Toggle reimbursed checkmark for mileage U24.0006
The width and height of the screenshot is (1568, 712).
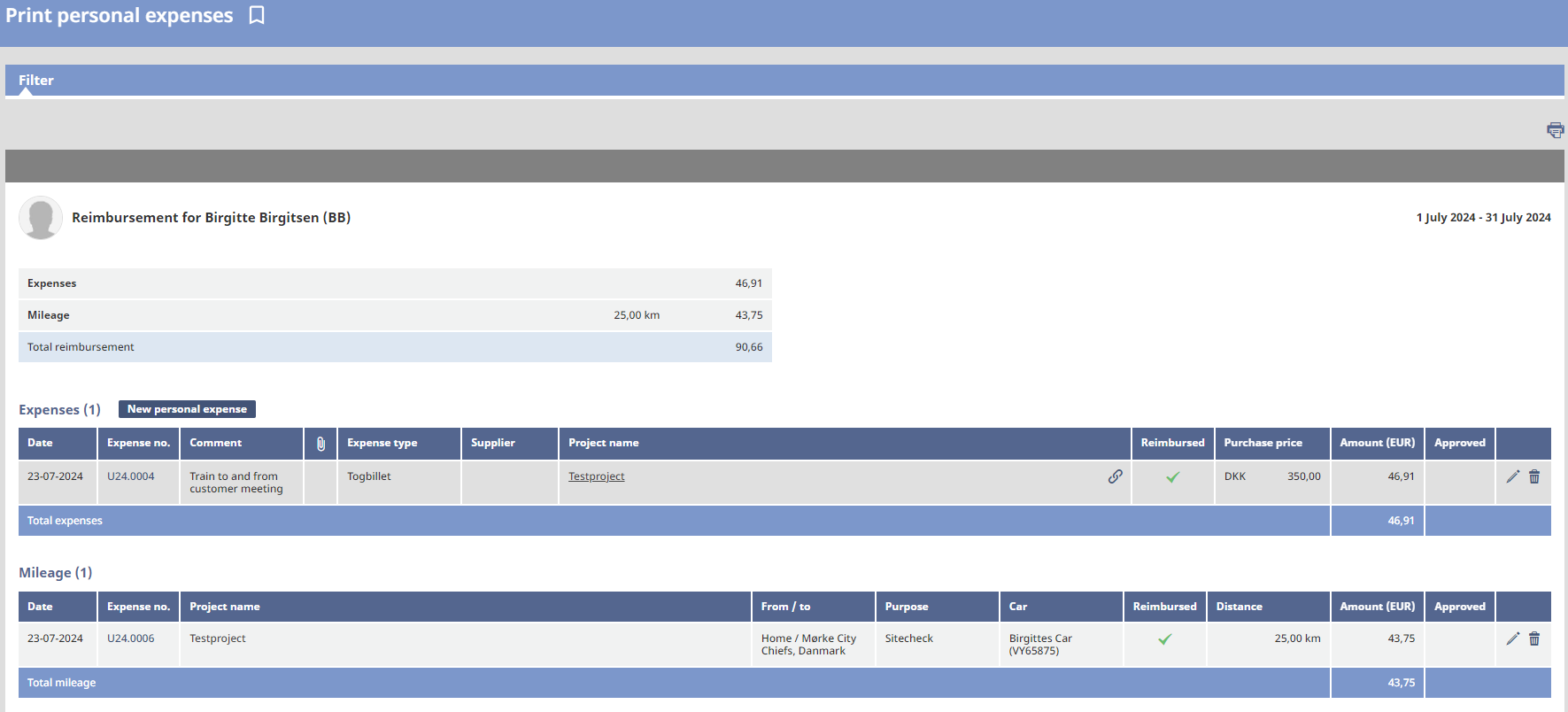1164,639
